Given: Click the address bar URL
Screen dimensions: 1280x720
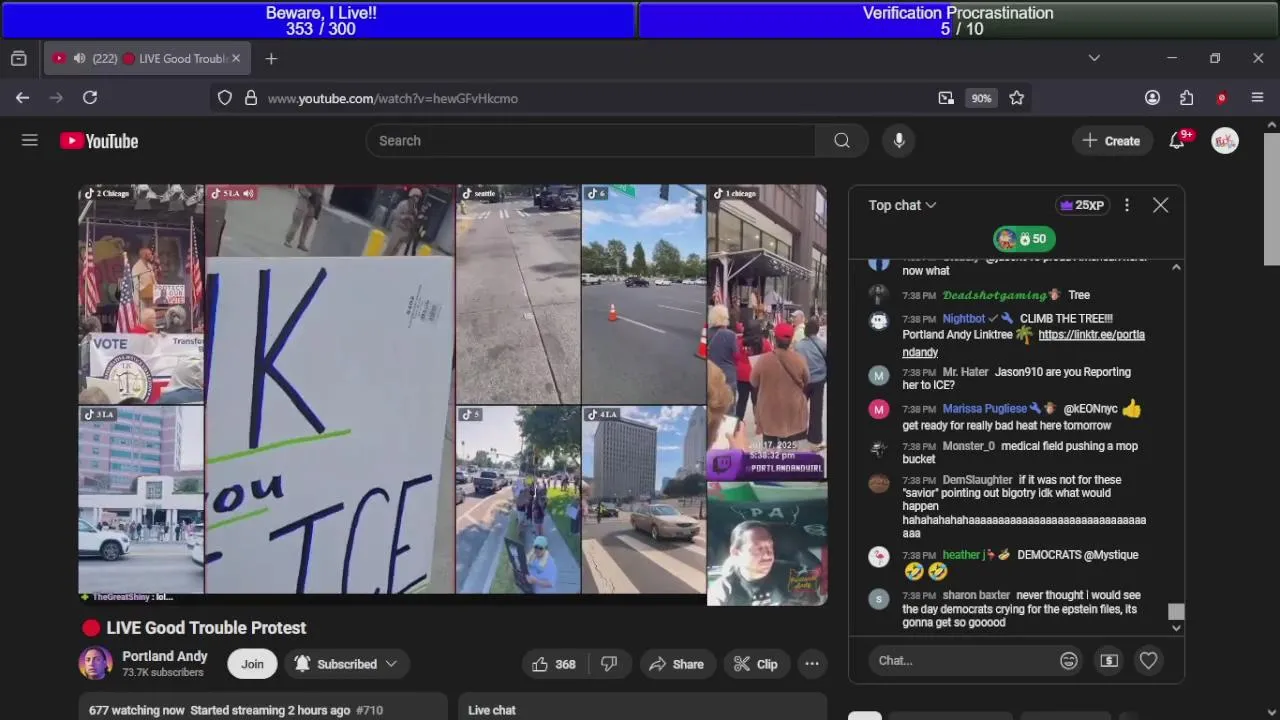Looking at the screenshot, I should click(x=393, y=98).
